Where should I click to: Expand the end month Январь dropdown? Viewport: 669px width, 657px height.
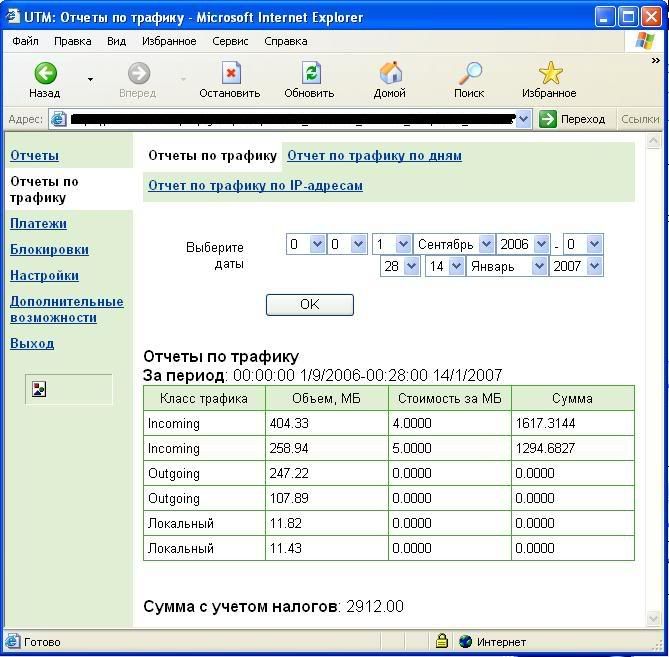pos(540,267)
